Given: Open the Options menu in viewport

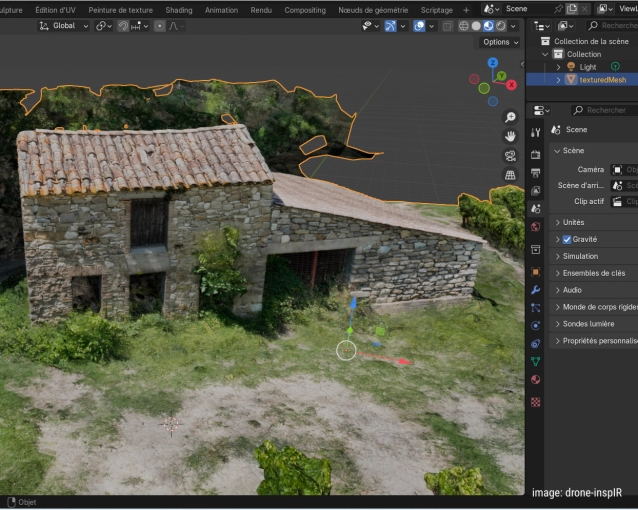Looking at the screenshot, I should (x=499, y=42).
